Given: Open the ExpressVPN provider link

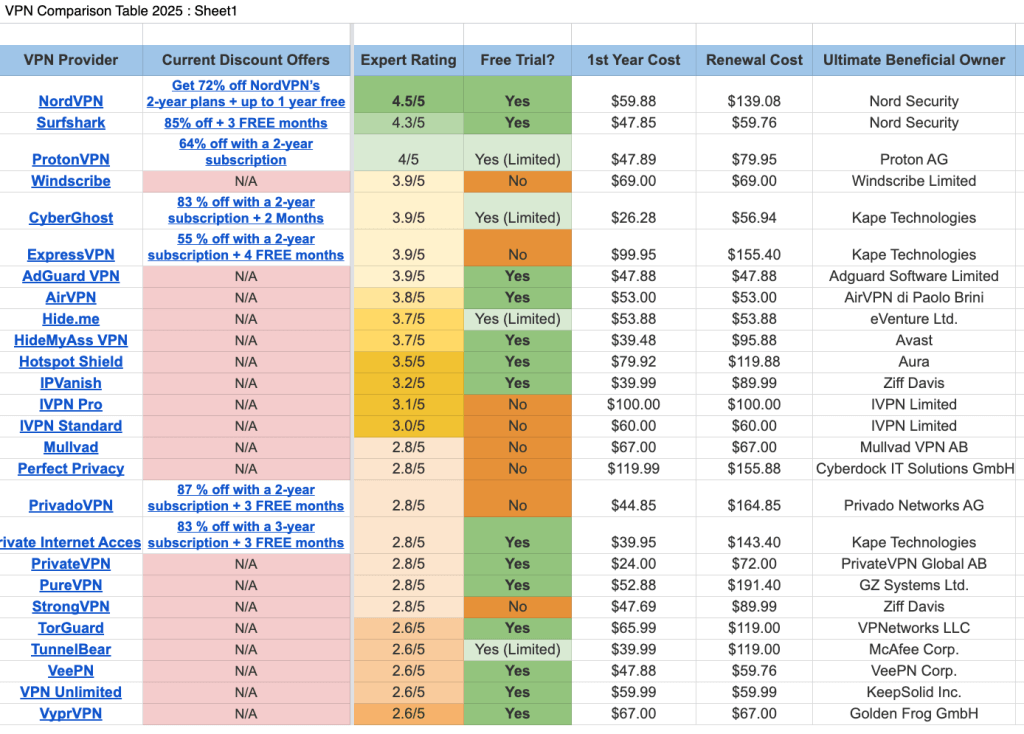Looking at the screenshot, I should (x=71, y=255).
